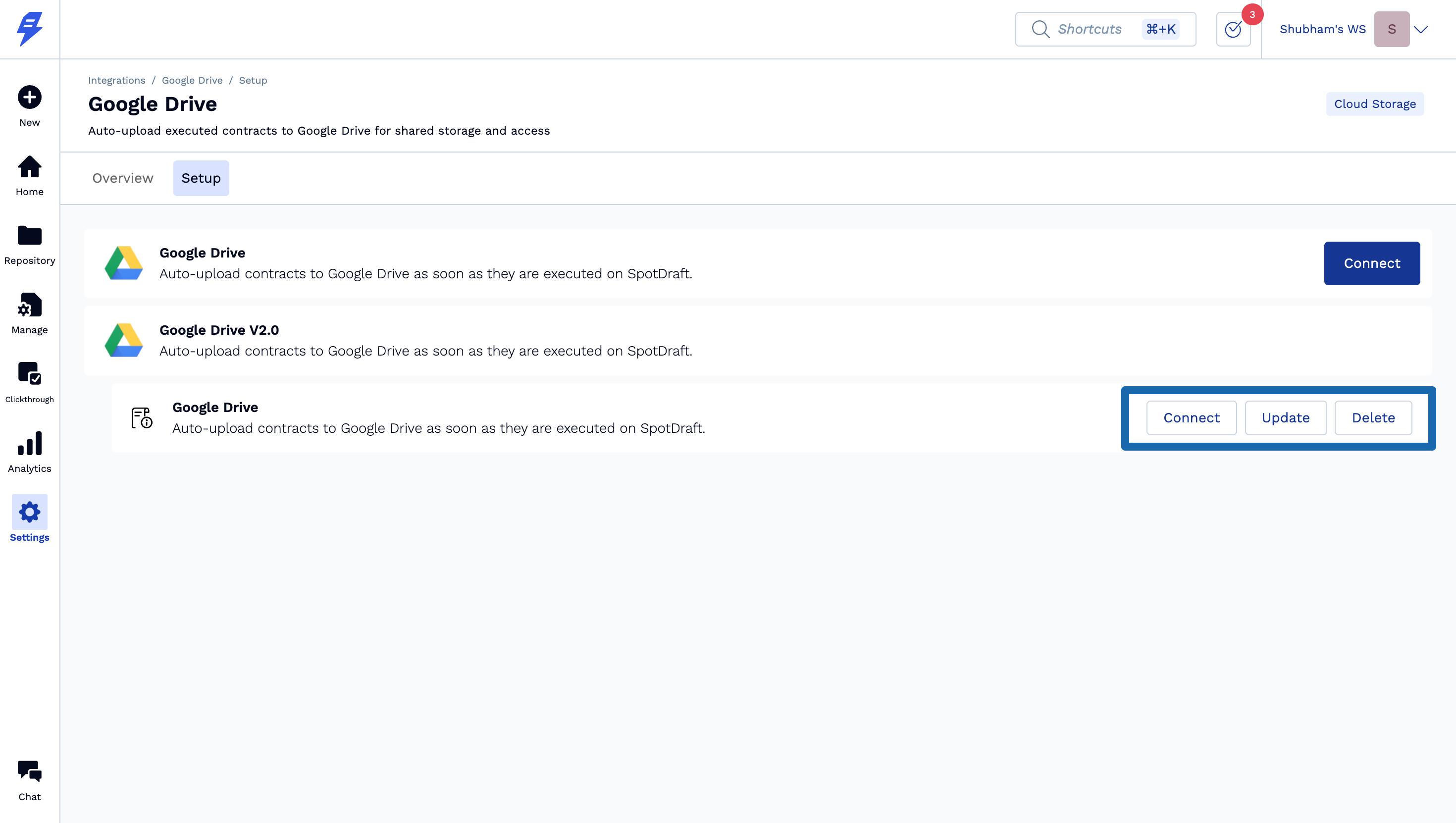This screenshot has height=823, width=1456.
Task: Open the Repository folder icon
Action: coord(29,236)
